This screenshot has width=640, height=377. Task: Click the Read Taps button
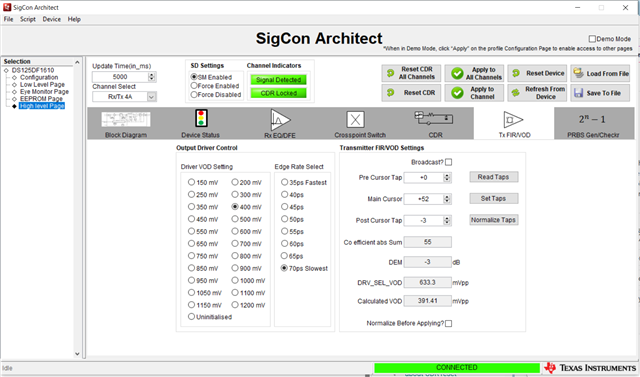(493, 177)
